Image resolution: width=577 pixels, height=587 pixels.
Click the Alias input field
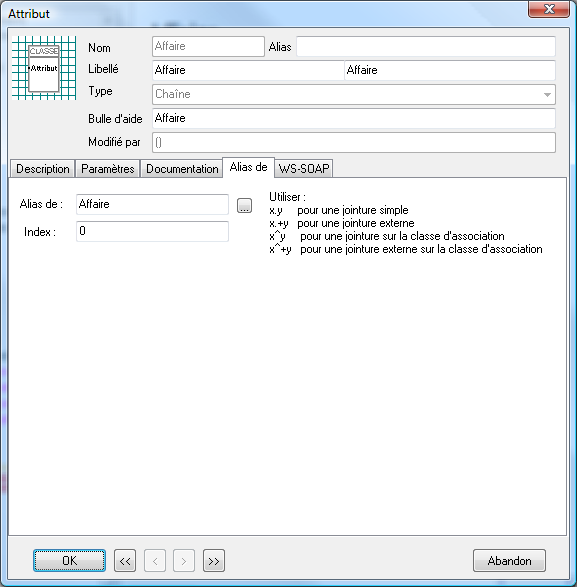[426, 46]
